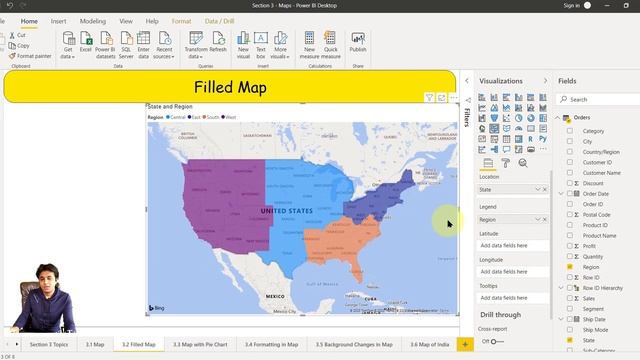Open the Analytics magnifier pane

point(523,163)
